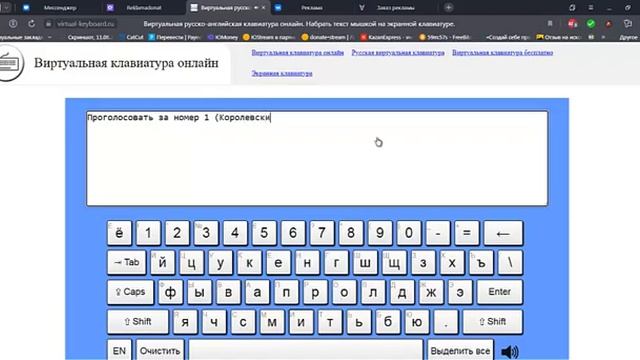Click the Tab key

click(x=127, y=262)
